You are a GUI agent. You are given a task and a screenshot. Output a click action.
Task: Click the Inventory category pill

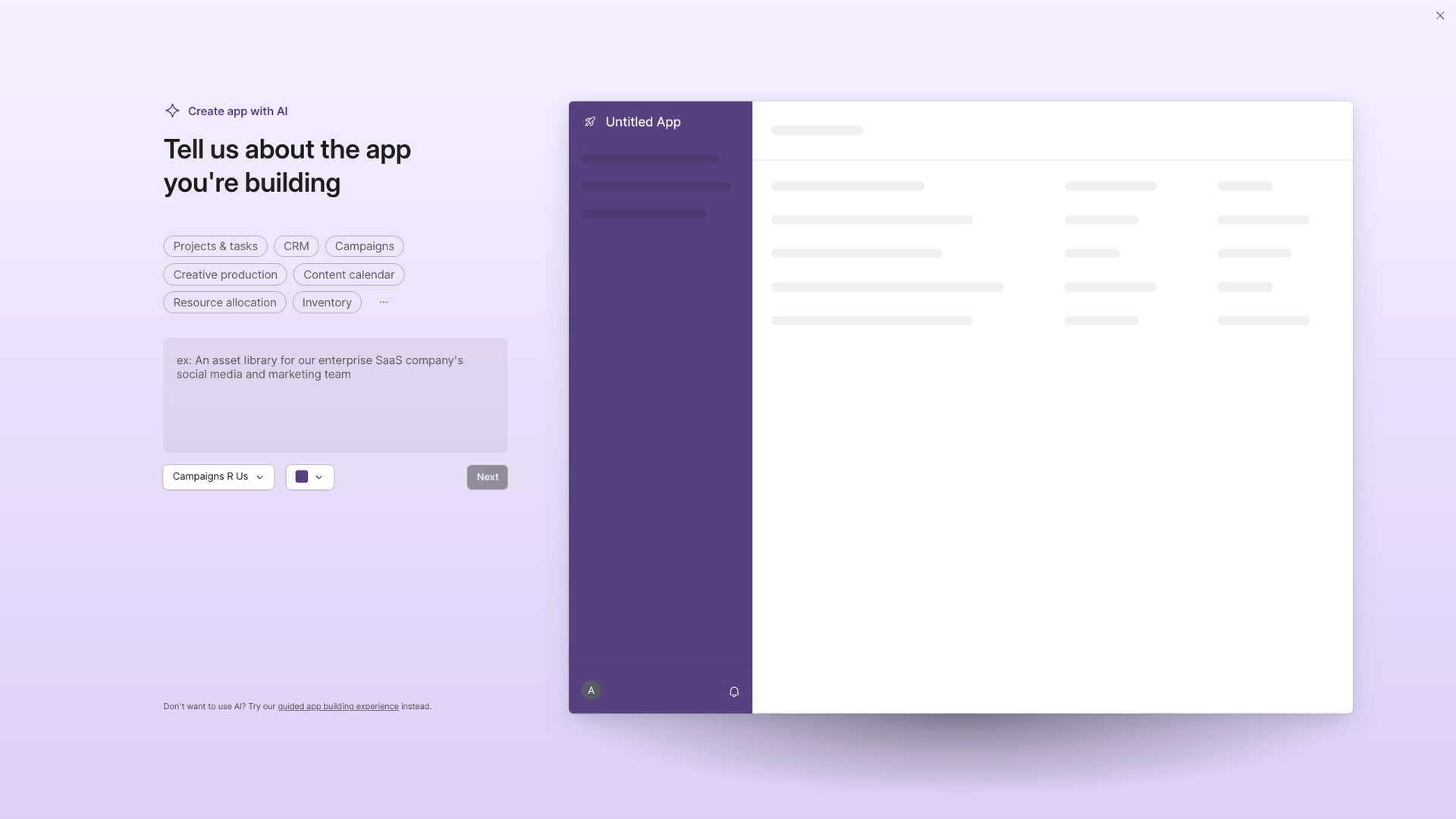click(327, 302)
